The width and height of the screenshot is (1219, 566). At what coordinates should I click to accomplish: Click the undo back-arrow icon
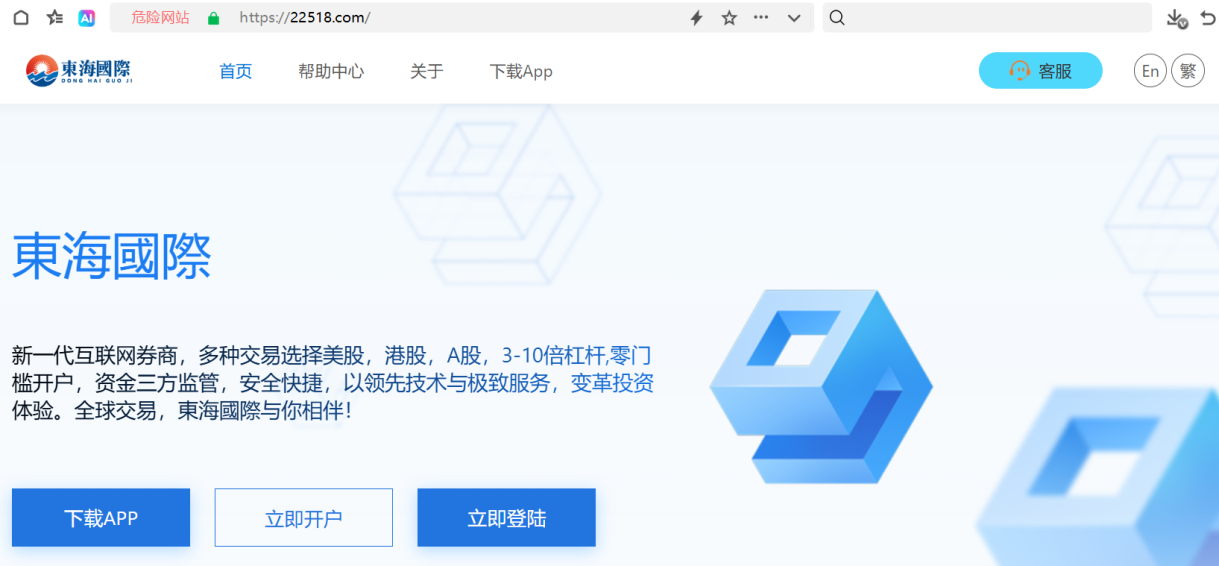coord(1208,18)
